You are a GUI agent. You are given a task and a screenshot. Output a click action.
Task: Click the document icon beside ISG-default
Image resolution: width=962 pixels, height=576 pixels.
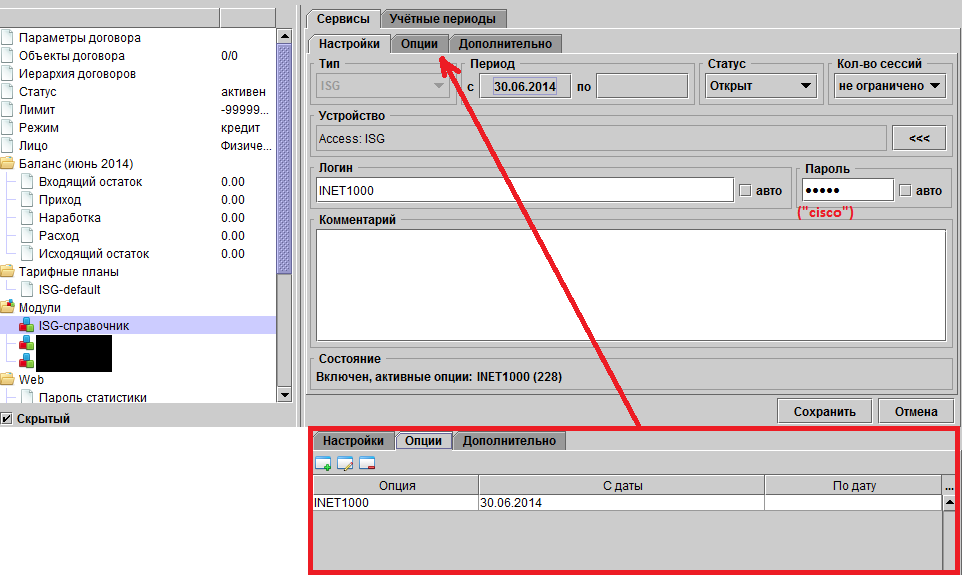tap(27, 289)
